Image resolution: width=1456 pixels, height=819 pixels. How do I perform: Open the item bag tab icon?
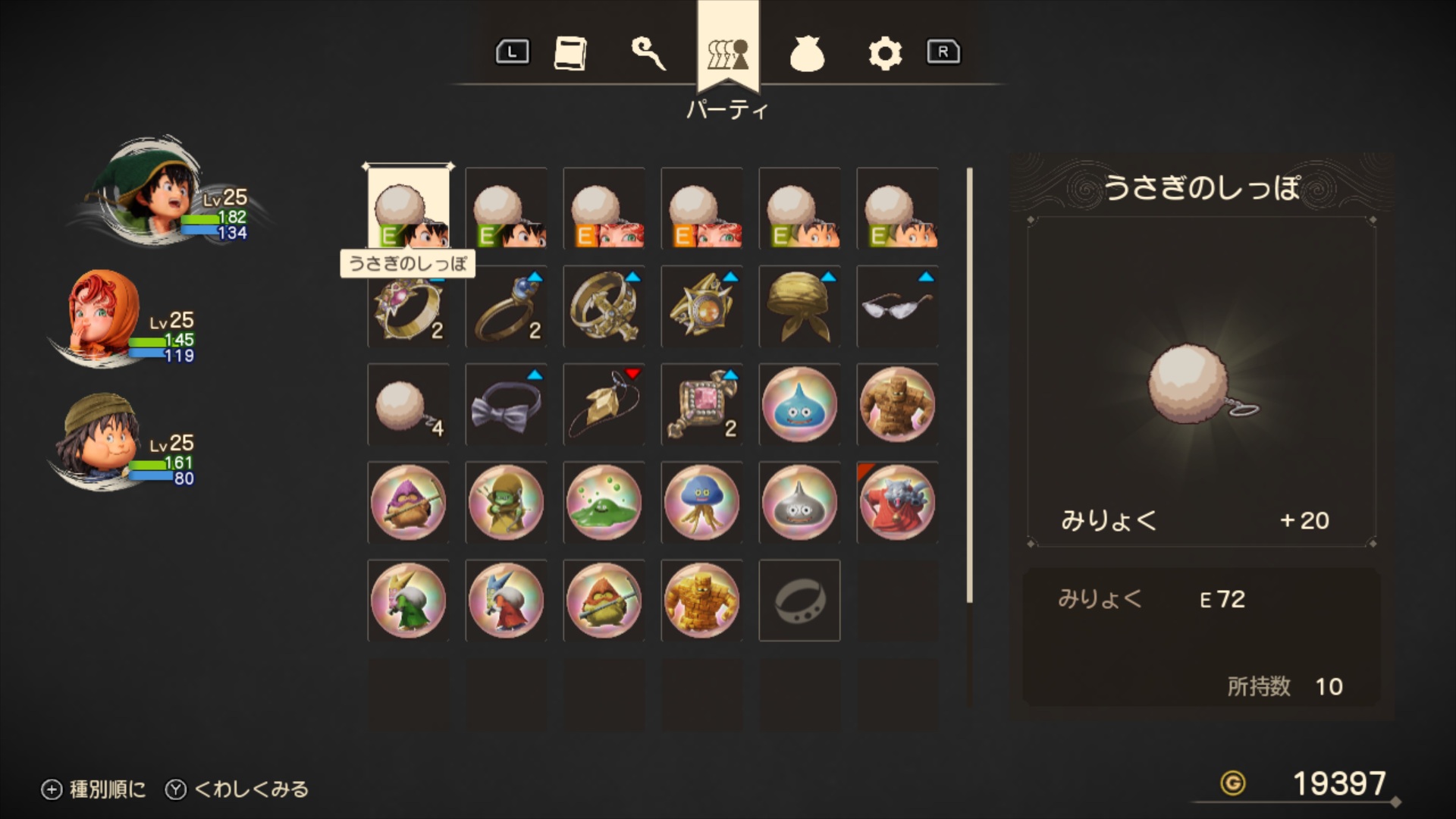click(806, 54)
